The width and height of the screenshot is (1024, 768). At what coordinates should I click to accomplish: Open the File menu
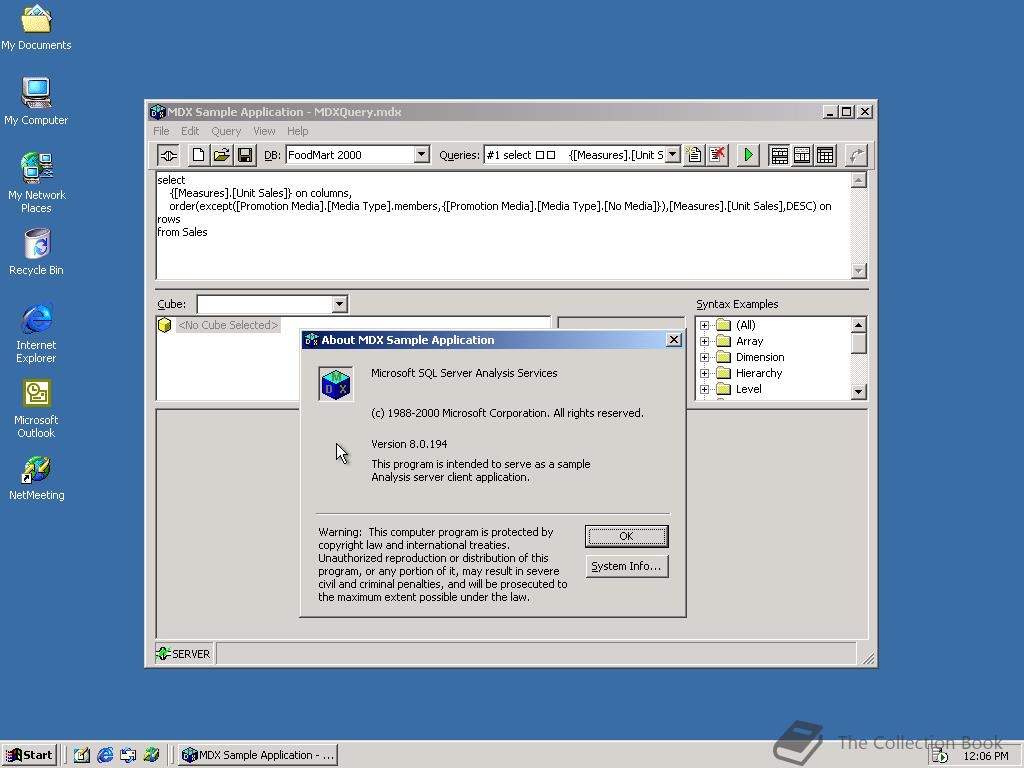click(161, 131)
